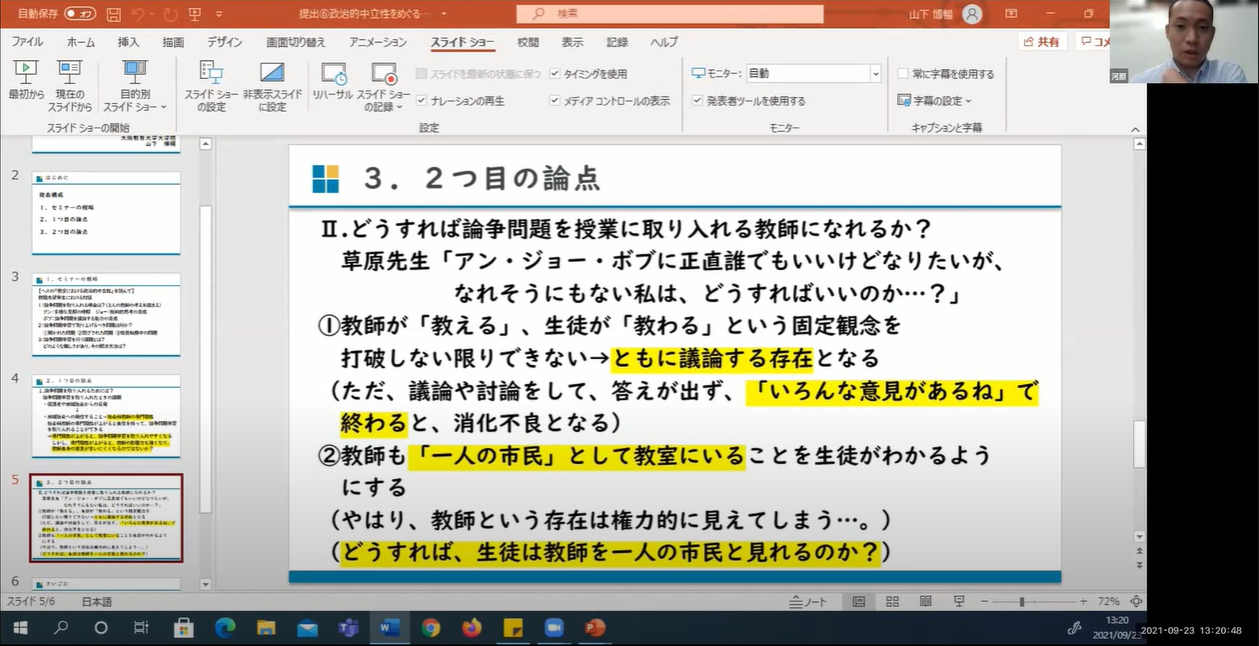Set slide as hidden (非表示スライドに設定)

click(272, 85)
